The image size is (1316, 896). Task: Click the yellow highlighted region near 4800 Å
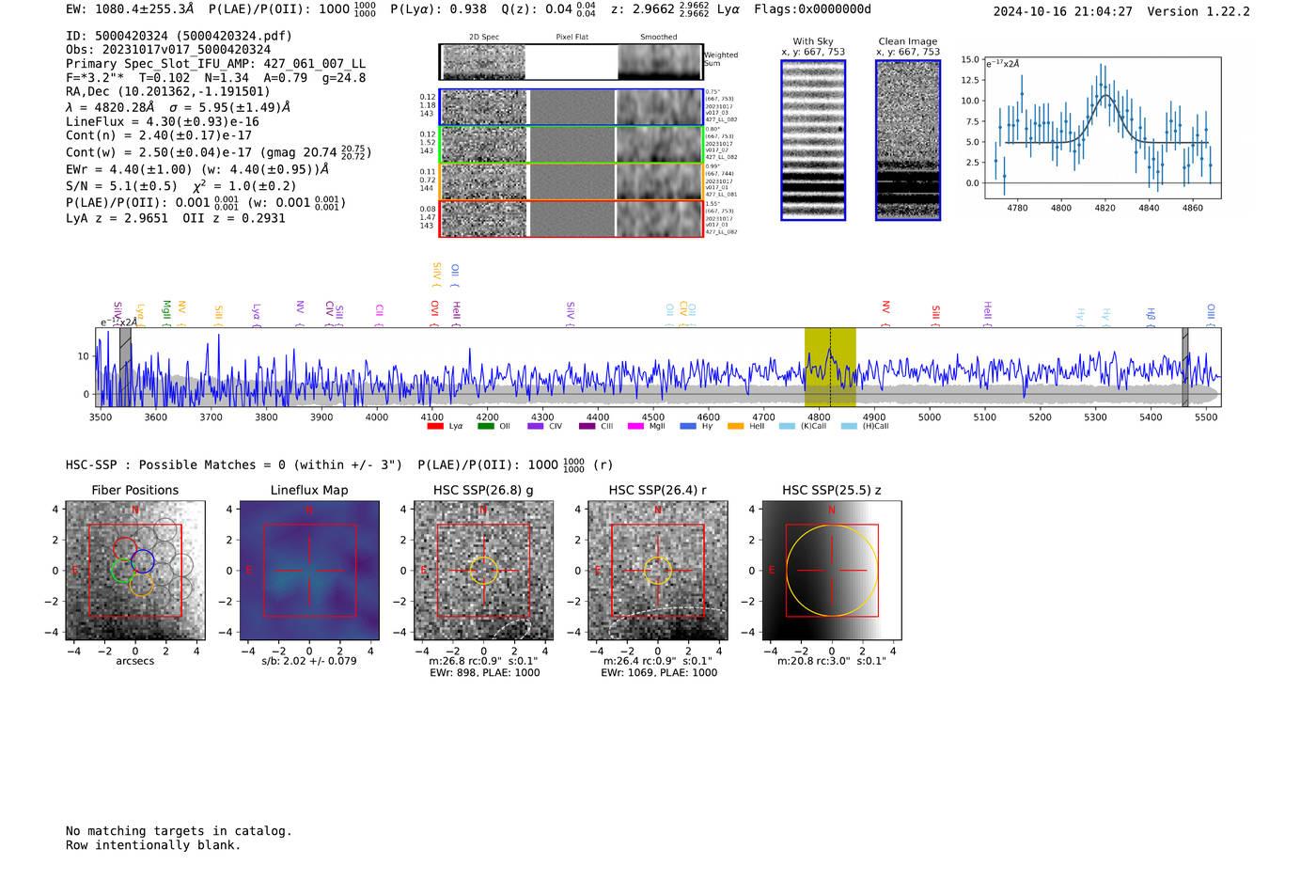pos(830,368)
